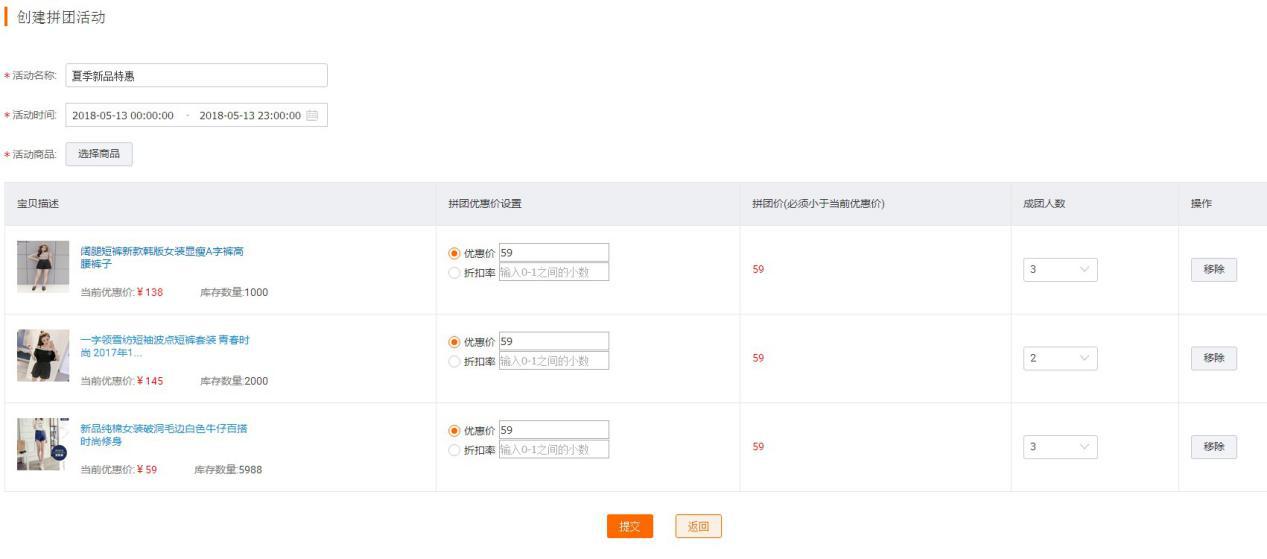Remove the third product with 移除
Viewport: 1267px width, 559px height.
tap(1213, 447)
